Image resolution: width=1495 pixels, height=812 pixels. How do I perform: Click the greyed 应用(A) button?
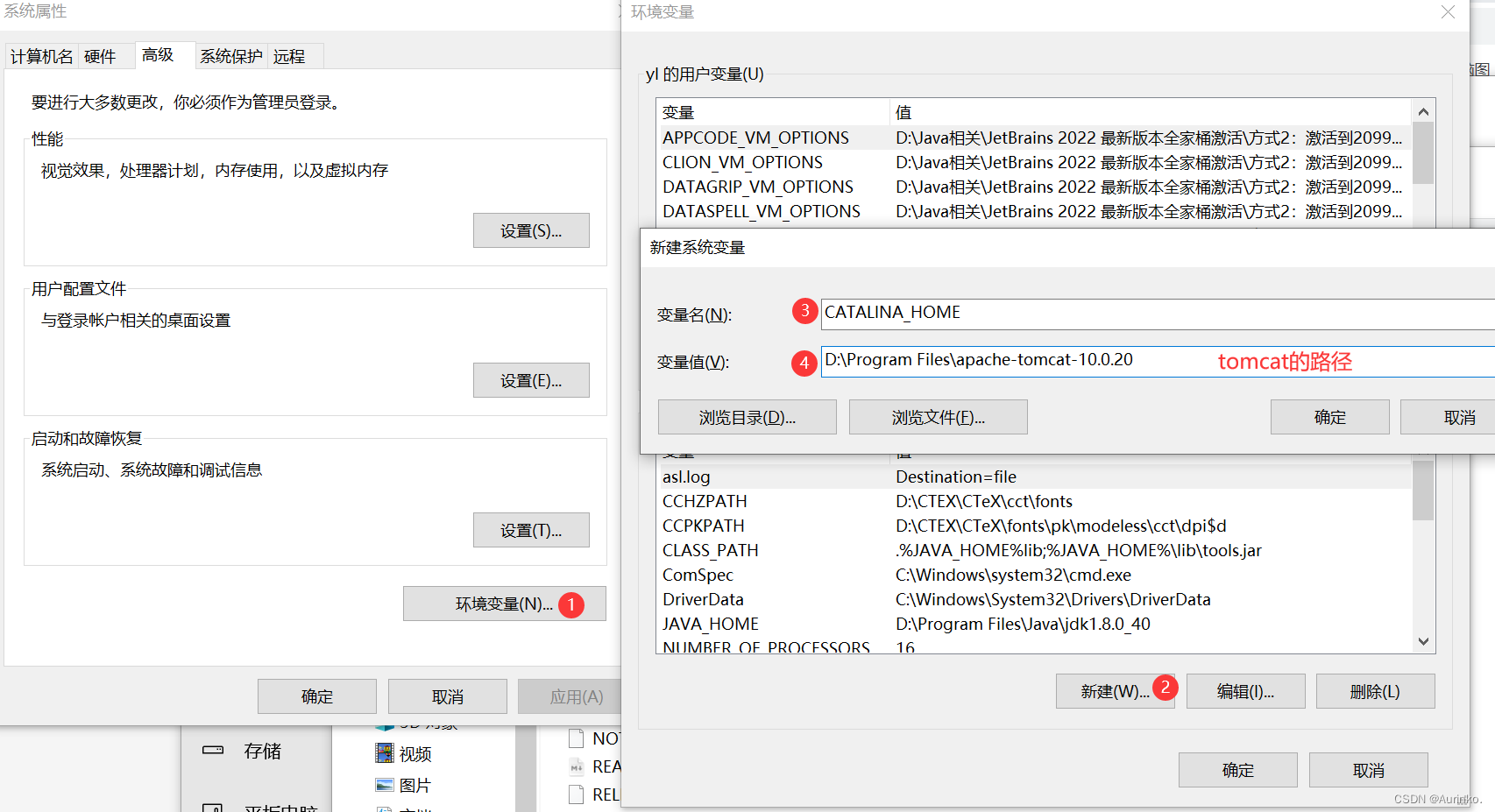(570, 696)
